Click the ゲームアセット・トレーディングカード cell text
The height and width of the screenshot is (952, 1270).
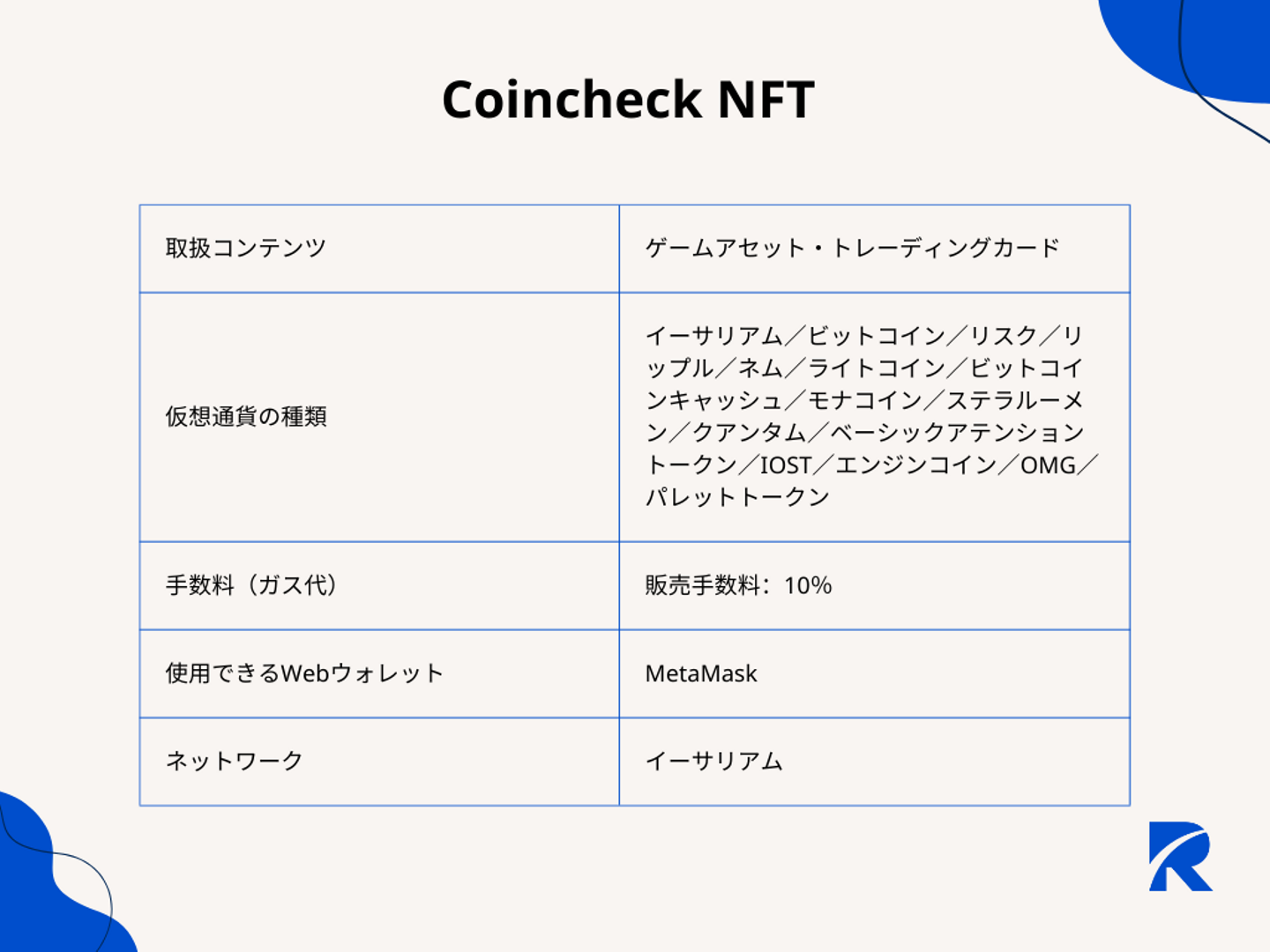(x=851, y=249)
